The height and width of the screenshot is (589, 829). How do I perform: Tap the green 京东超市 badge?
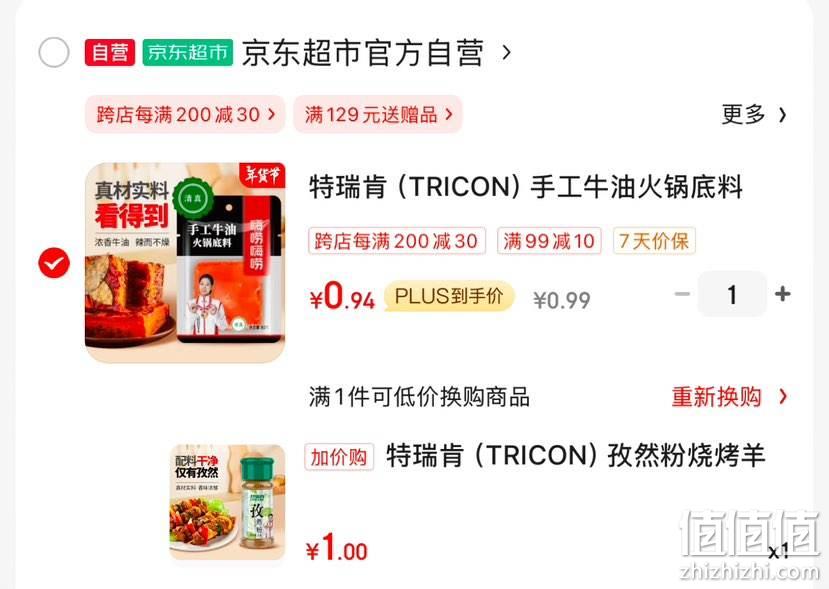pos(188,52)
